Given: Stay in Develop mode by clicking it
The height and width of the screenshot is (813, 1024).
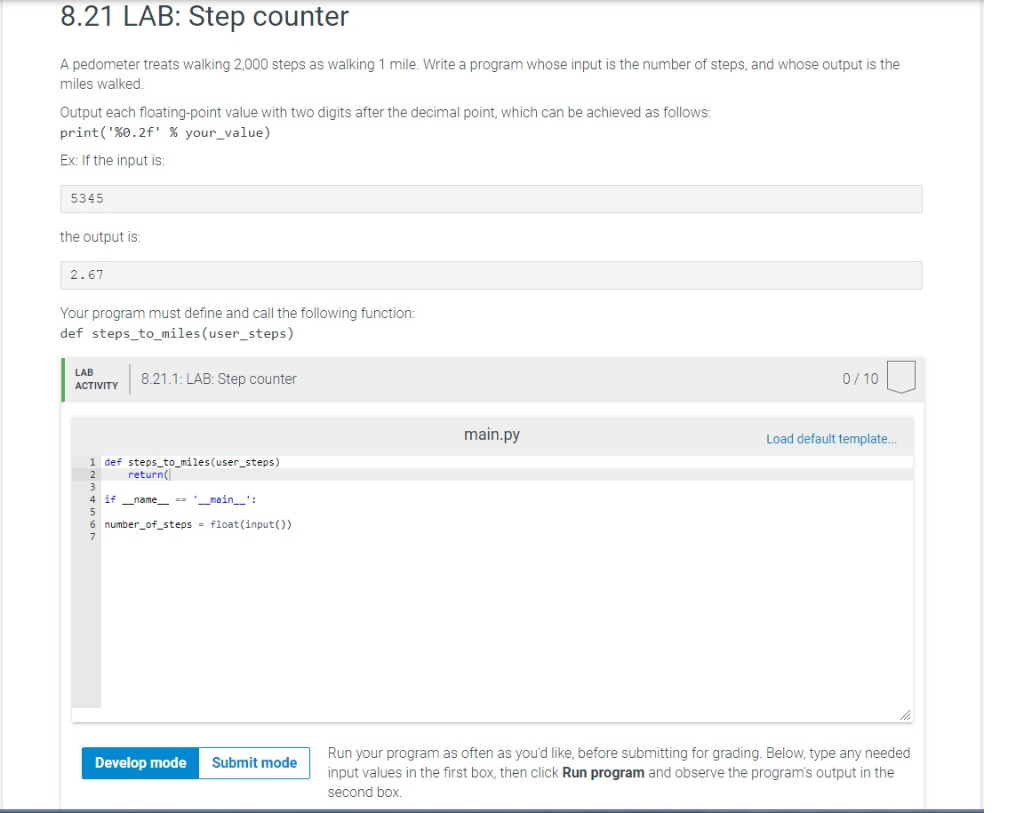Looking at the screenshot, I should 139,762.
